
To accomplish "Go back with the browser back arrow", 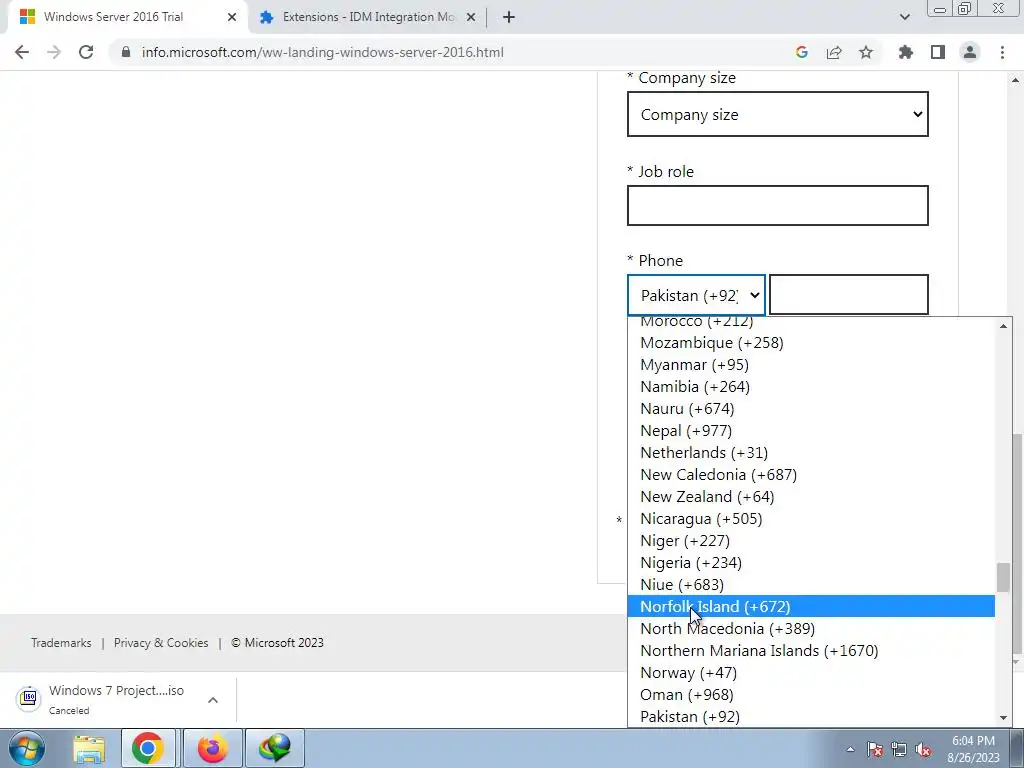I will 22,52.
